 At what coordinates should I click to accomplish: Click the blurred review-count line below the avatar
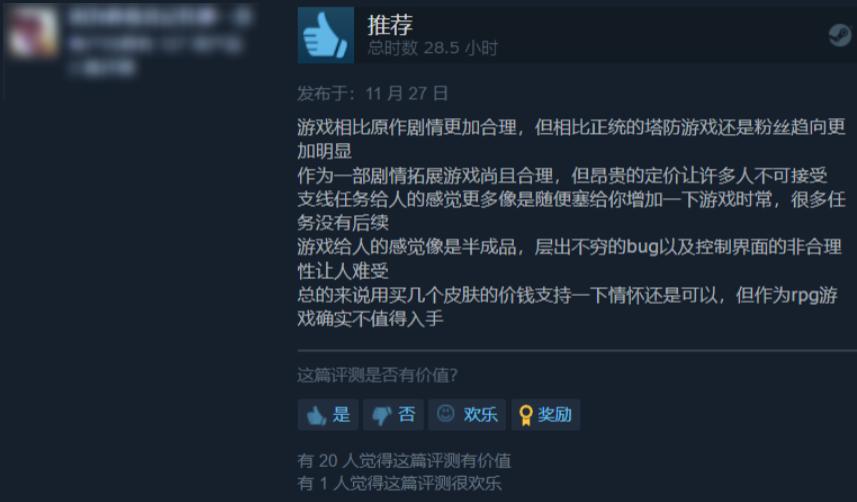102,68
